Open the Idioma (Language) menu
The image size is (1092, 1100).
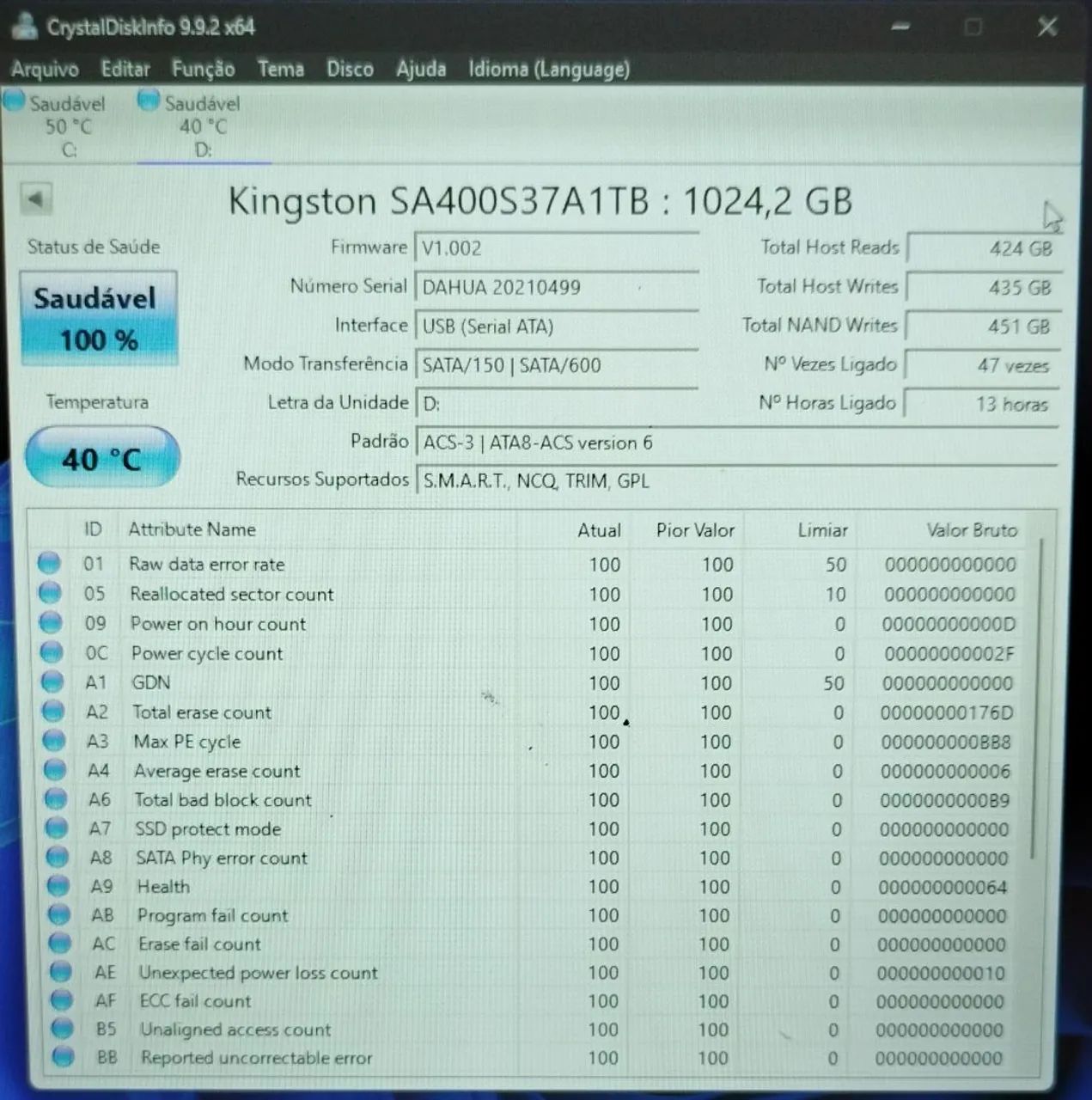(x=549, y=69)
